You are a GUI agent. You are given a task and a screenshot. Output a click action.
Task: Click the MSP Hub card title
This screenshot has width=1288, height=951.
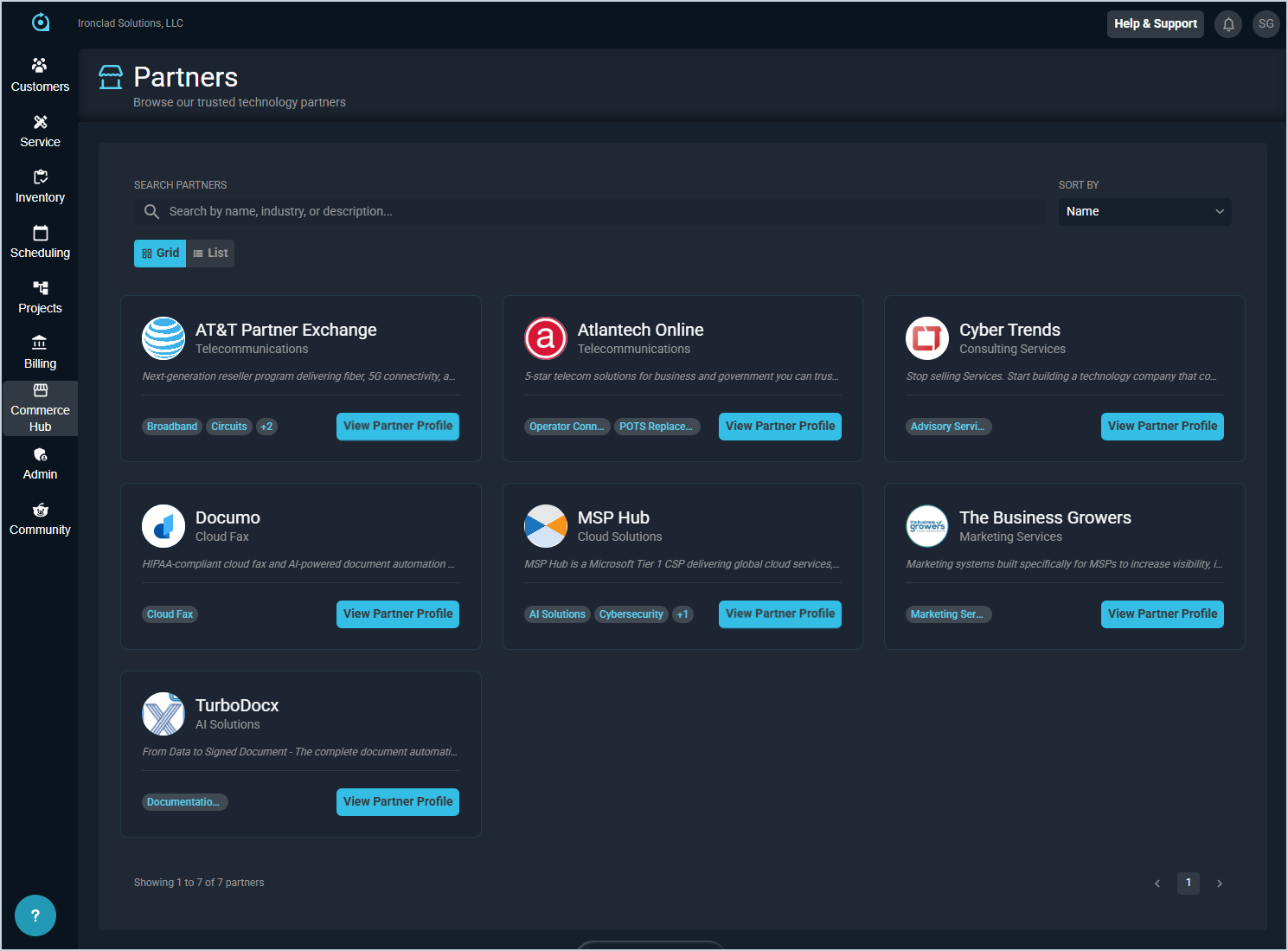(613, 517)
